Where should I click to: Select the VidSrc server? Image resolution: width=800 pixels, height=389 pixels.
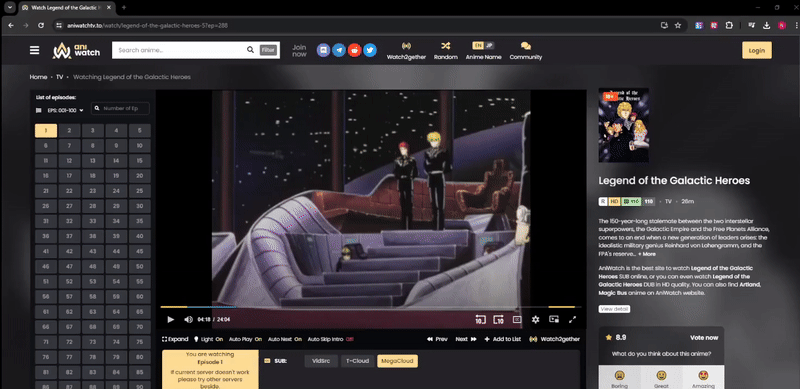pyautogui.click(x=321, y=361)
